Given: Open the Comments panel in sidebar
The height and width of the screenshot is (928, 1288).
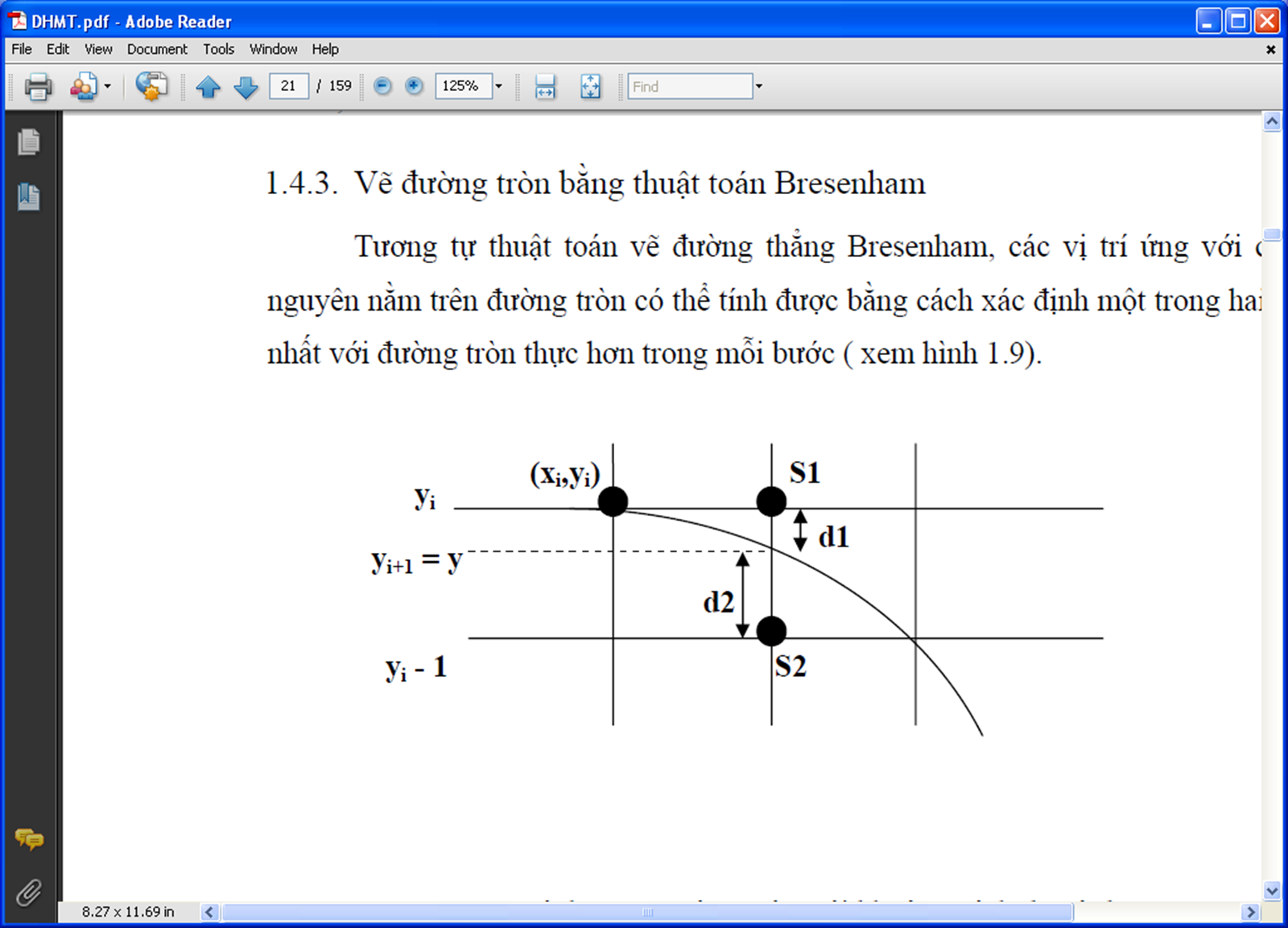Looking at the screenshot, I should [29, 839].
